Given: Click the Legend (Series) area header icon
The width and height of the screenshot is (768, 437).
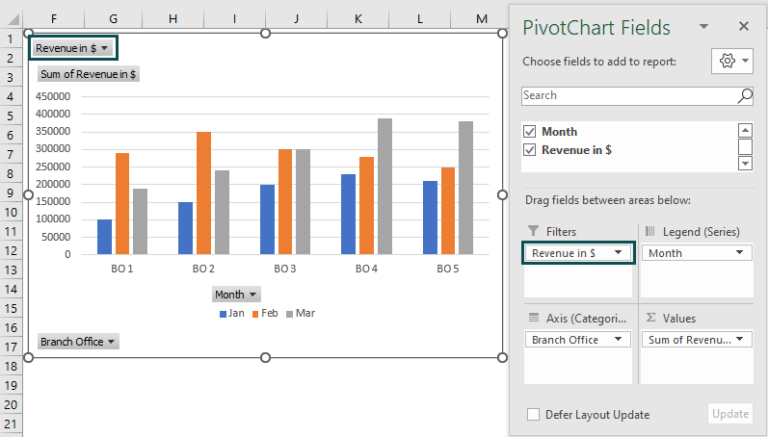Looking at the screenshot, I should 650,231.
